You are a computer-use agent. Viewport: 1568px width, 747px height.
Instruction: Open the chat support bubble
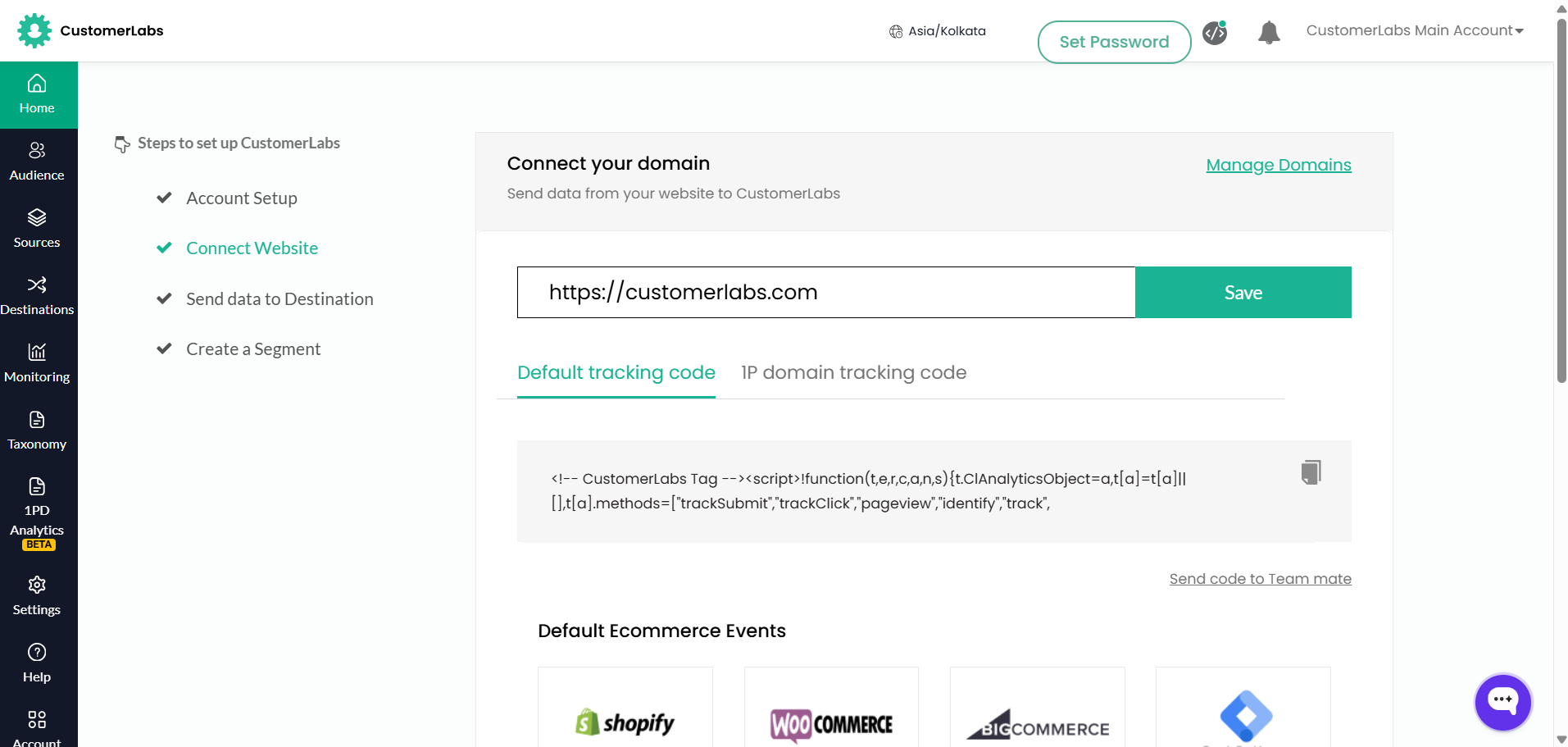coord(1502,702)
